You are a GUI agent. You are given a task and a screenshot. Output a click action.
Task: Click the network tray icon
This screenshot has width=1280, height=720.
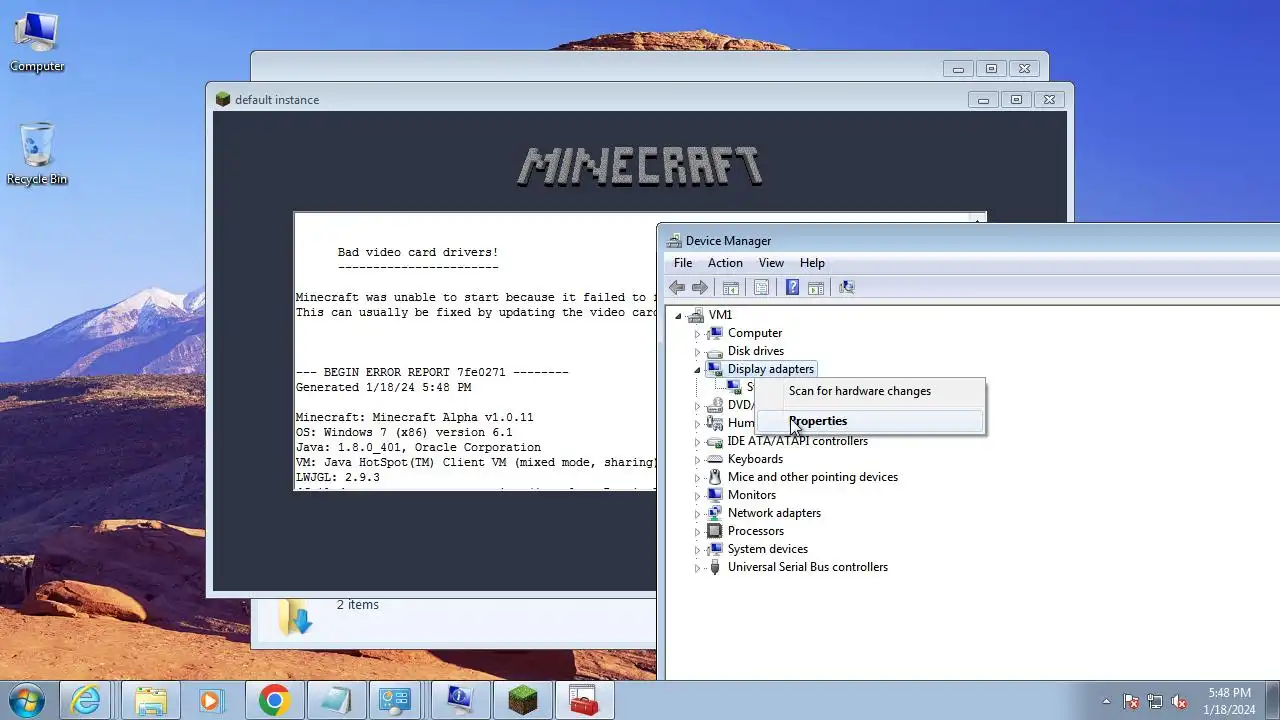[x=1155, y=701]
